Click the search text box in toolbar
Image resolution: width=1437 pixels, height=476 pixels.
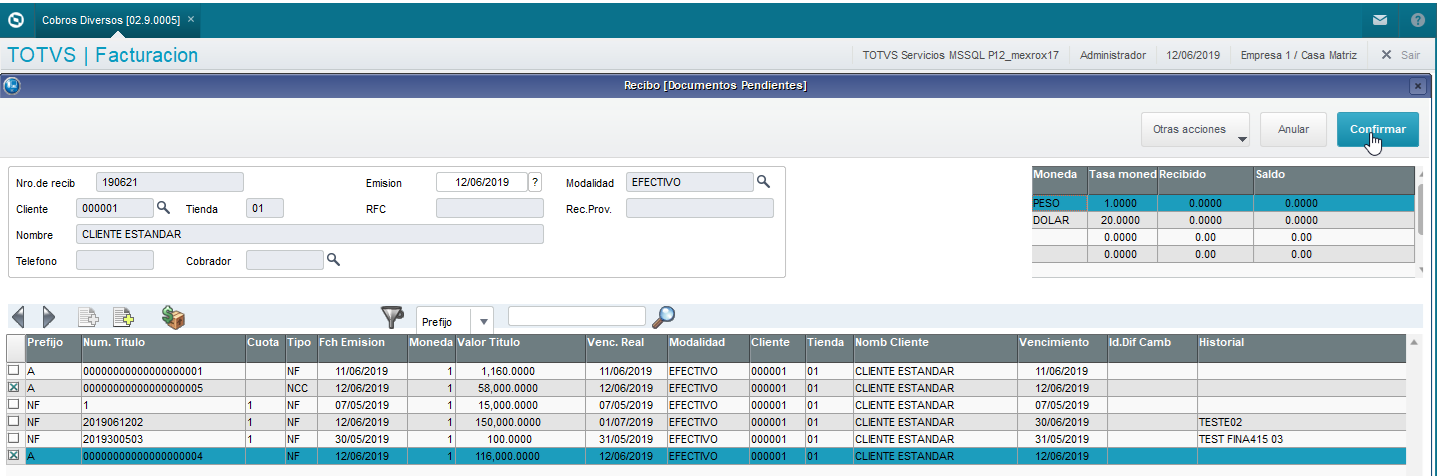[577, 316]
